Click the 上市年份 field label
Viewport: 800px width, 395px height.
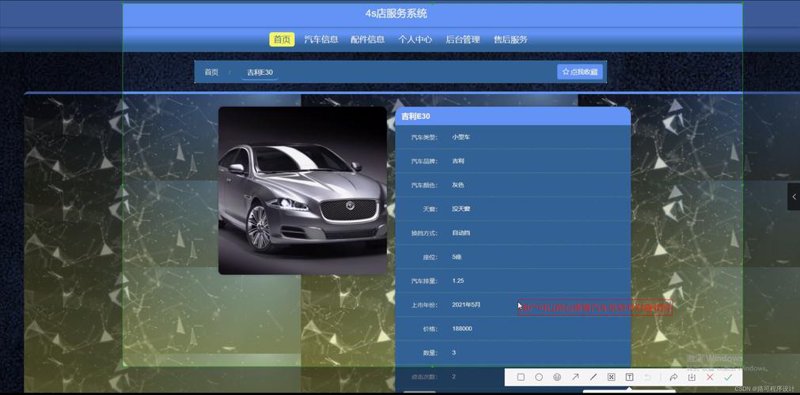tap(424, 305)
